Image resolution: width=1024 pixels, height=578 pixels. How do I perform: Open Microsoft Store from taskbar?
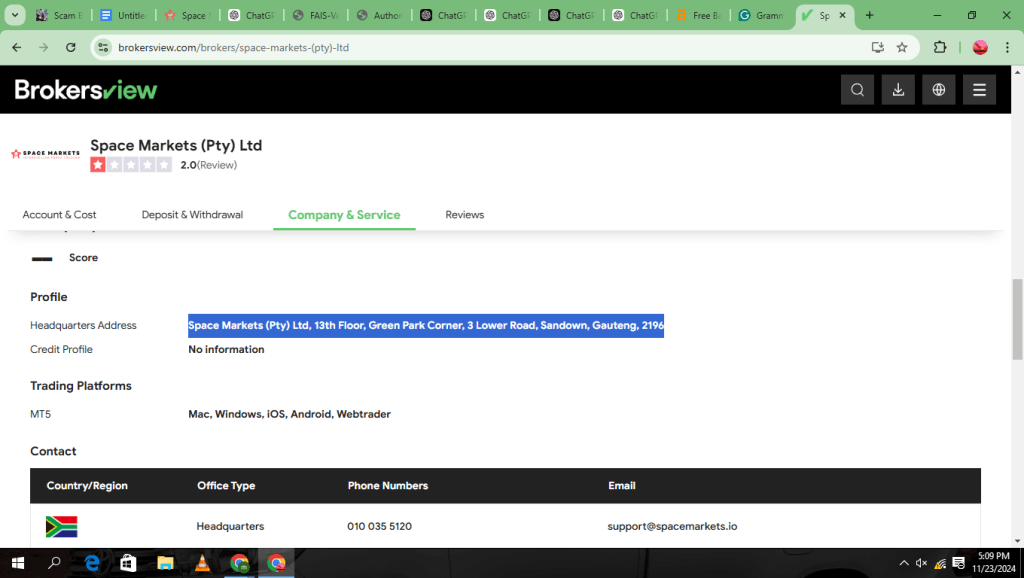click(x=128, y=563)
